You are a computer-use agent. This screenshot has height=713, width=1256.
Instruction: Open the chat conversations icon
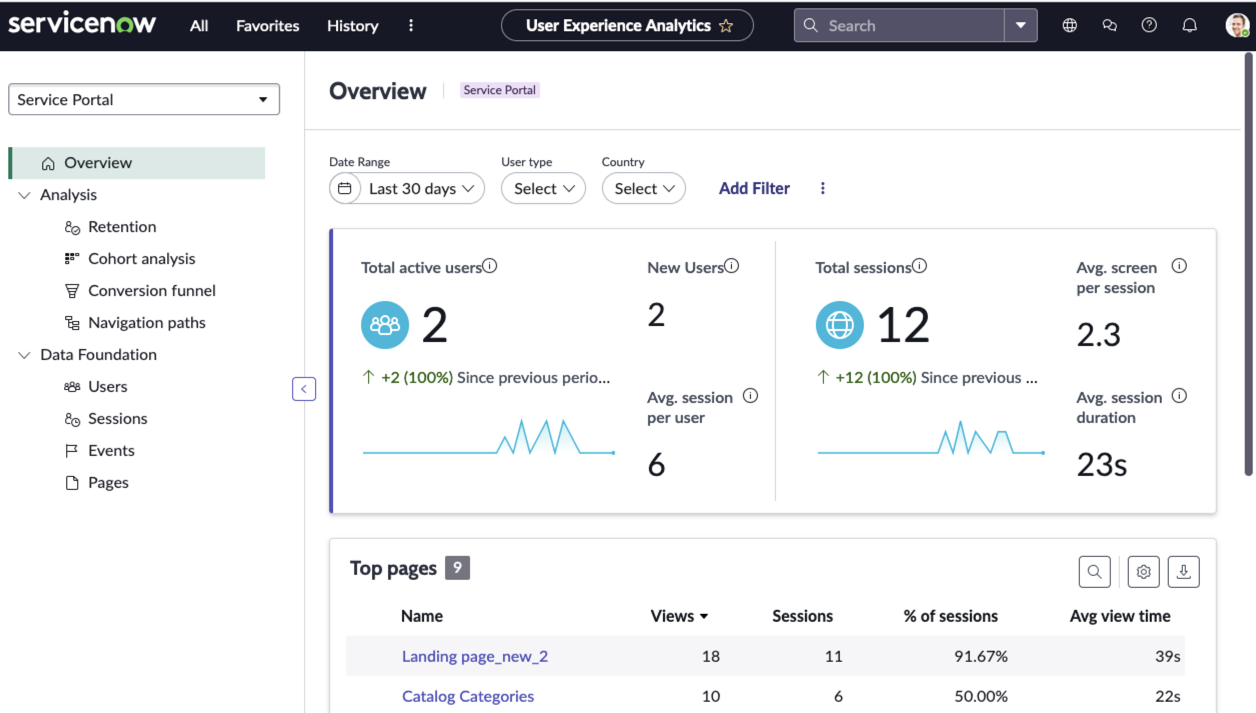pos(1110,26)
